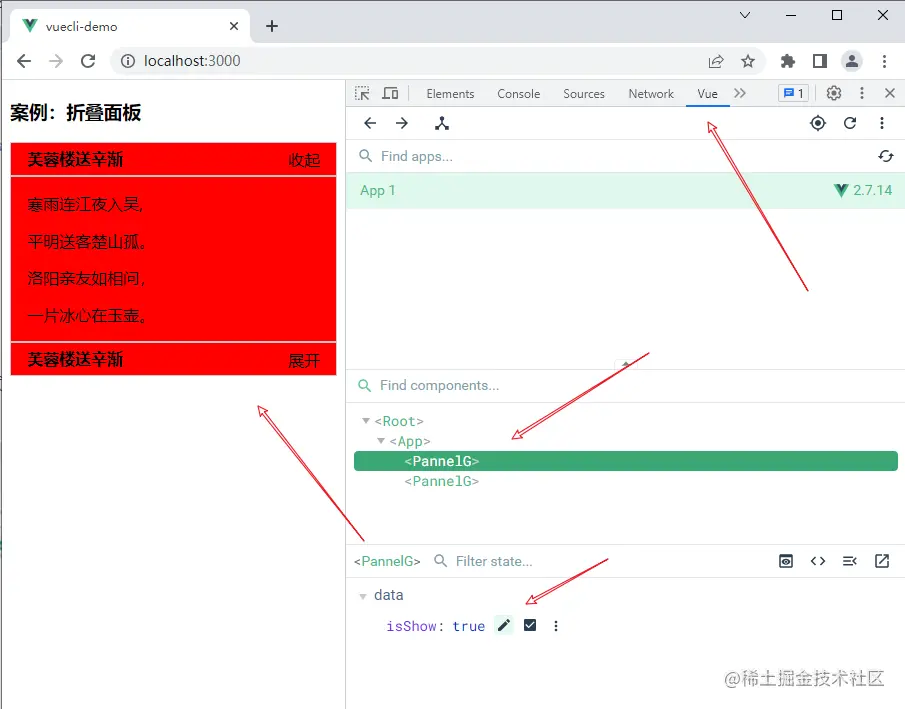Switch to the Elements tab
The width and height of the screenshot is (905, 709).
450,94
